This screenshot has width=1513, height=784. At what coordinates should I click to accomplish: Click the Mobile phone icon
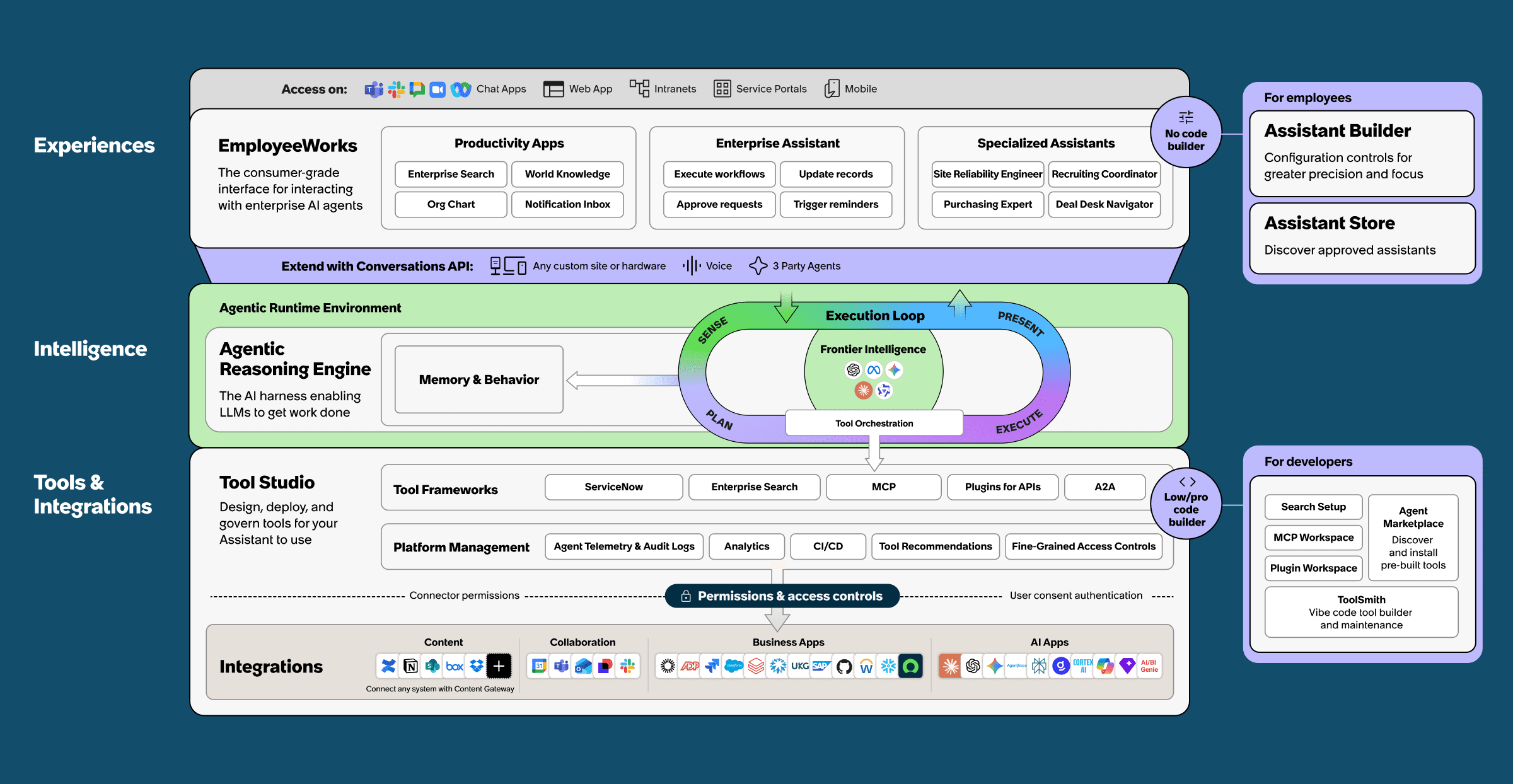[832, 89]
